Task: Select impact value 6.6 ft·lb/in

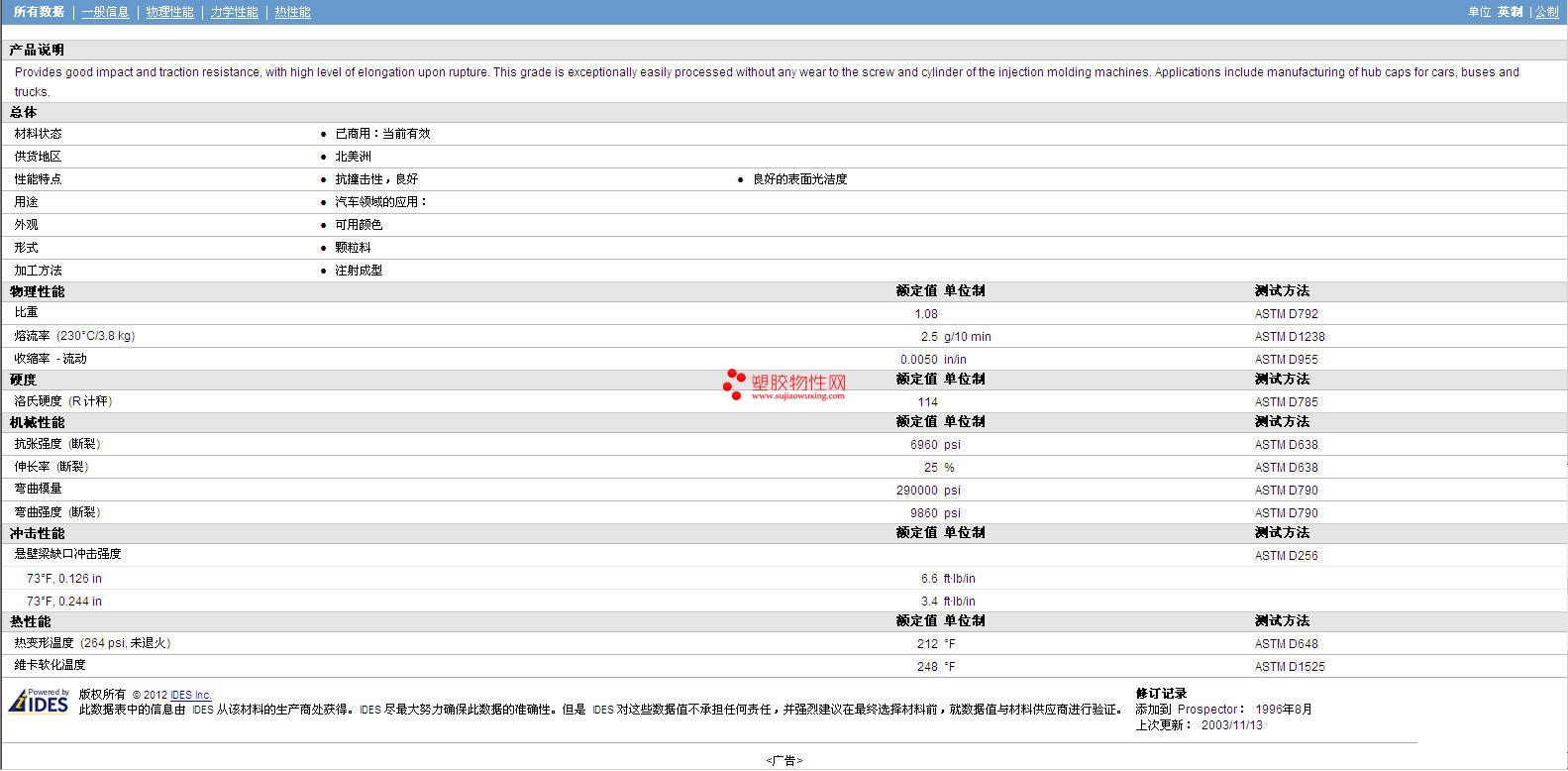Action: tap(948, 579)
